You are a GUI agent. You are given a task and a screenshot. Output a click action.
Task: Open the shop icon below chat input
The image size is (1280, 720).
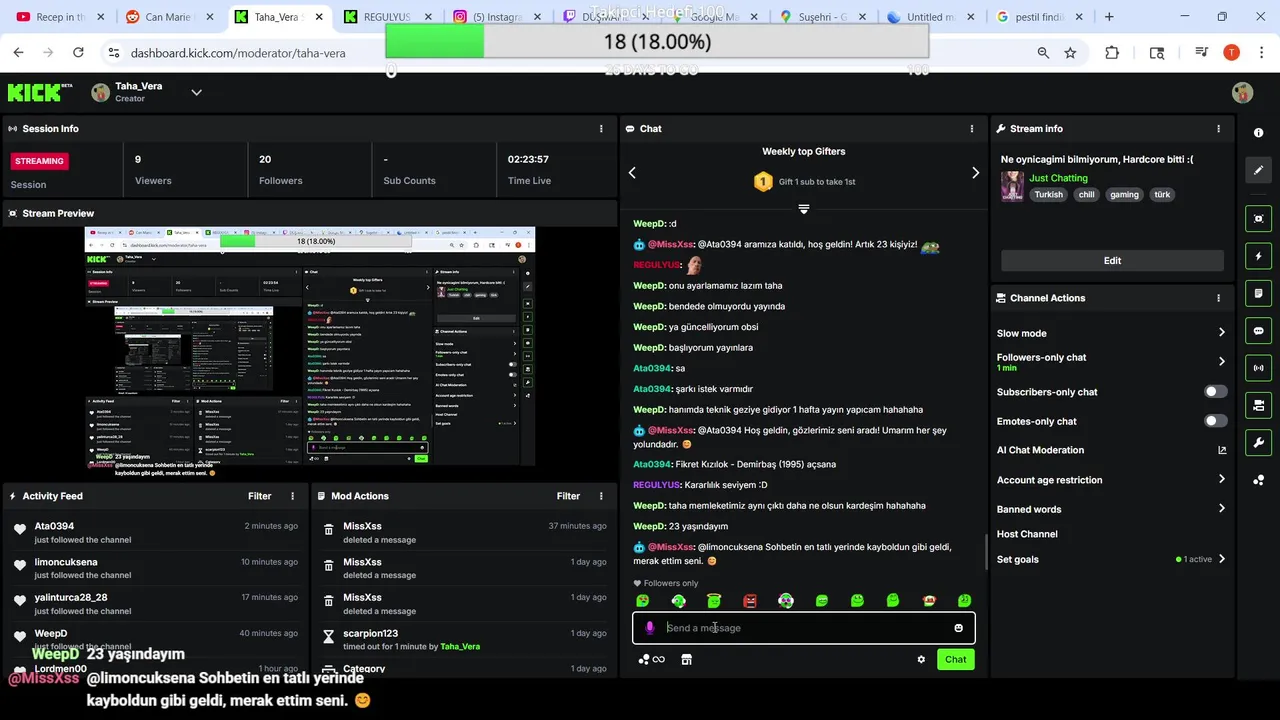tap(686, 659)
